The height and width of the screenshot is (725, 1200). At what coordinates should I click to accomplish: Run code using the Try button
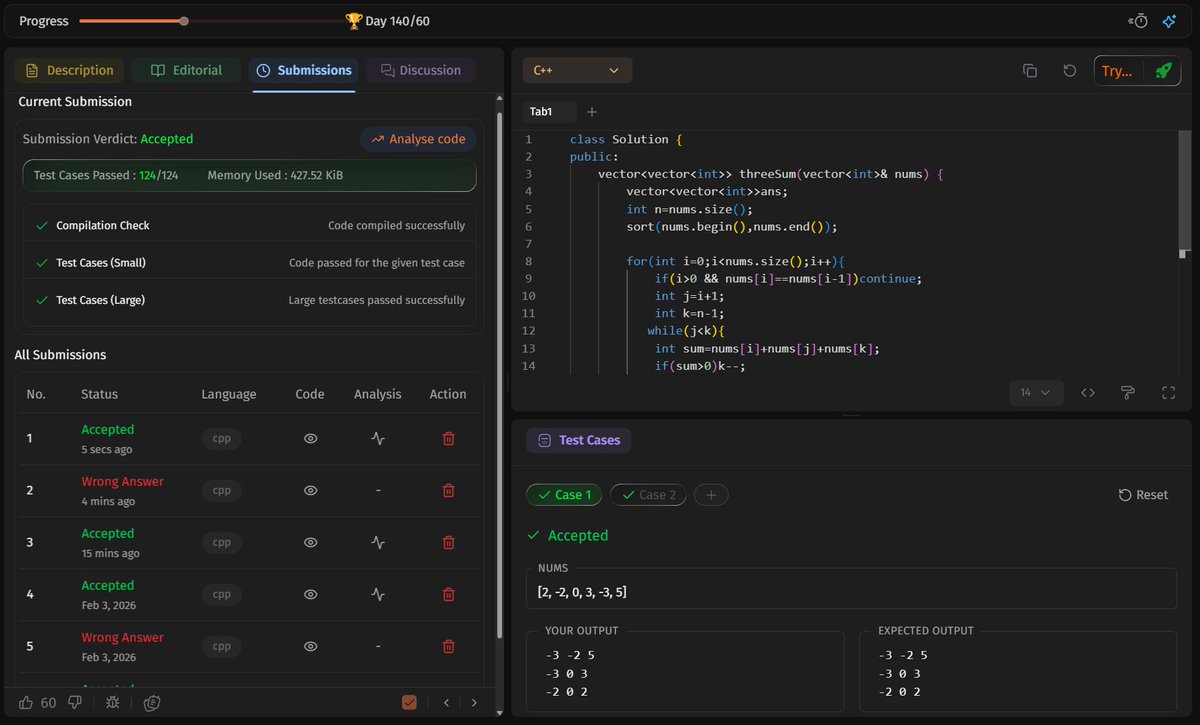pyautogui.click(x=1117, y=71)
